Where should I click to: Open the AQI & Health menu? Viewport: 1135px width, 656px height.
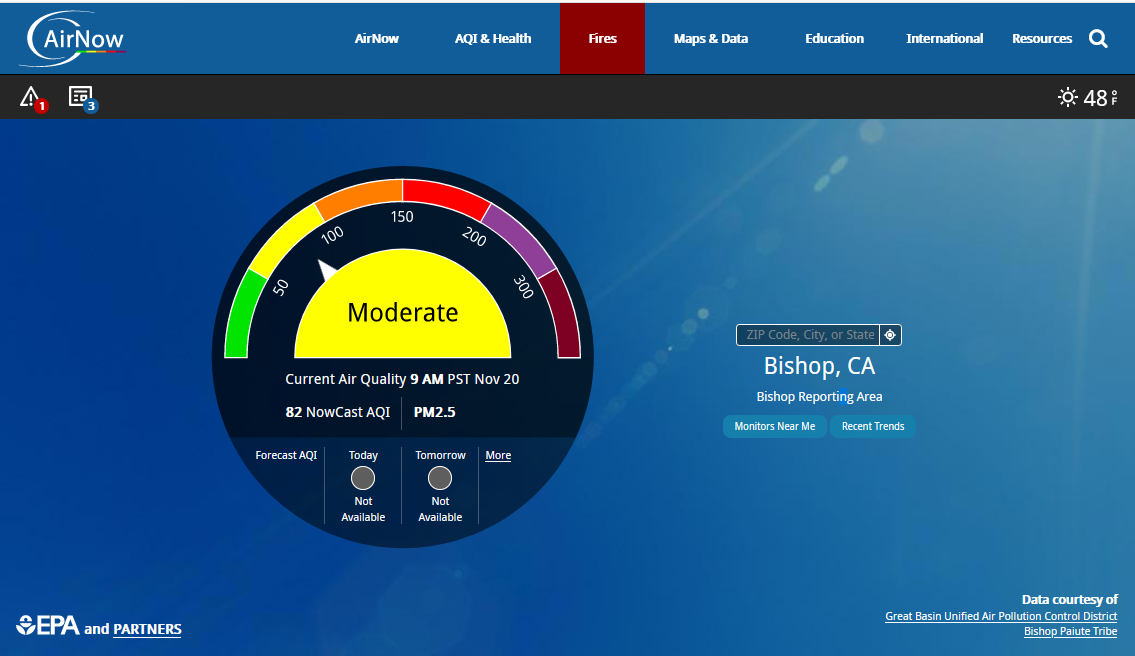pos(493,39)
